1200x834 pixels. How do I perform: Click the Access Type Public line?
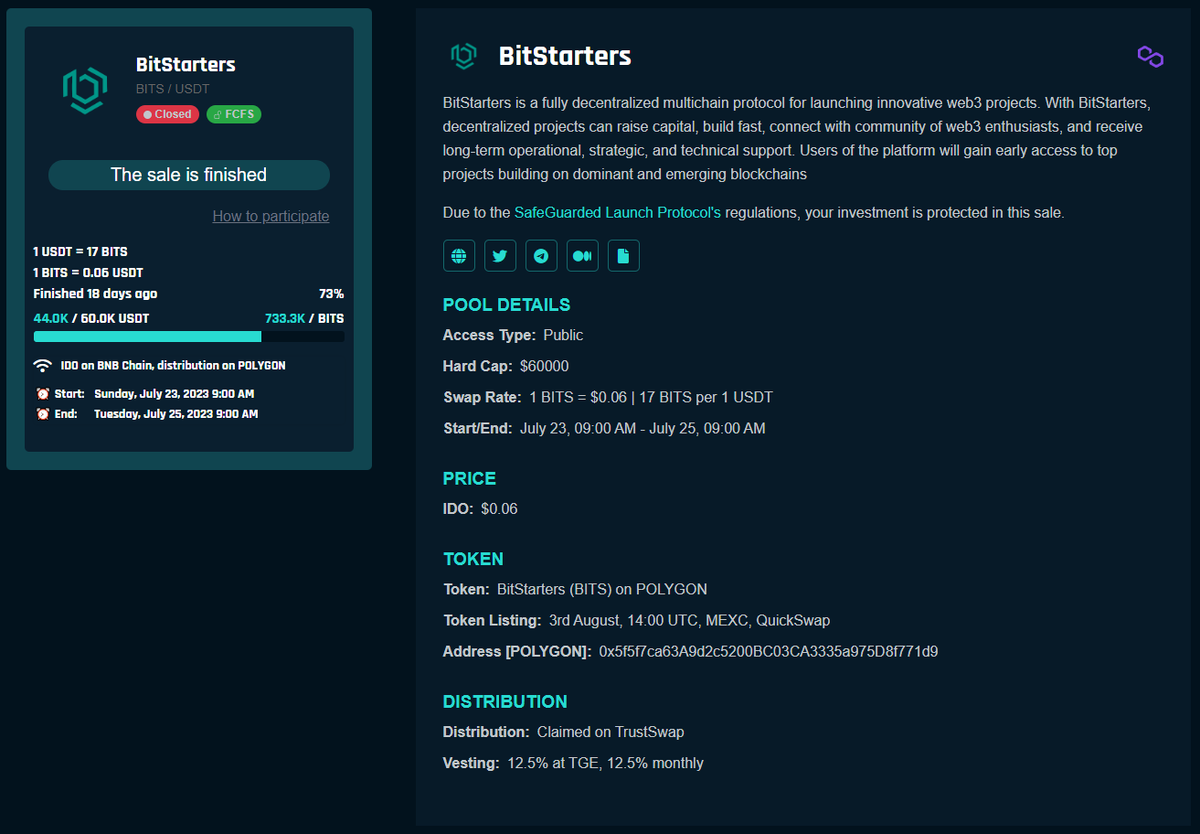pos(513,335)
